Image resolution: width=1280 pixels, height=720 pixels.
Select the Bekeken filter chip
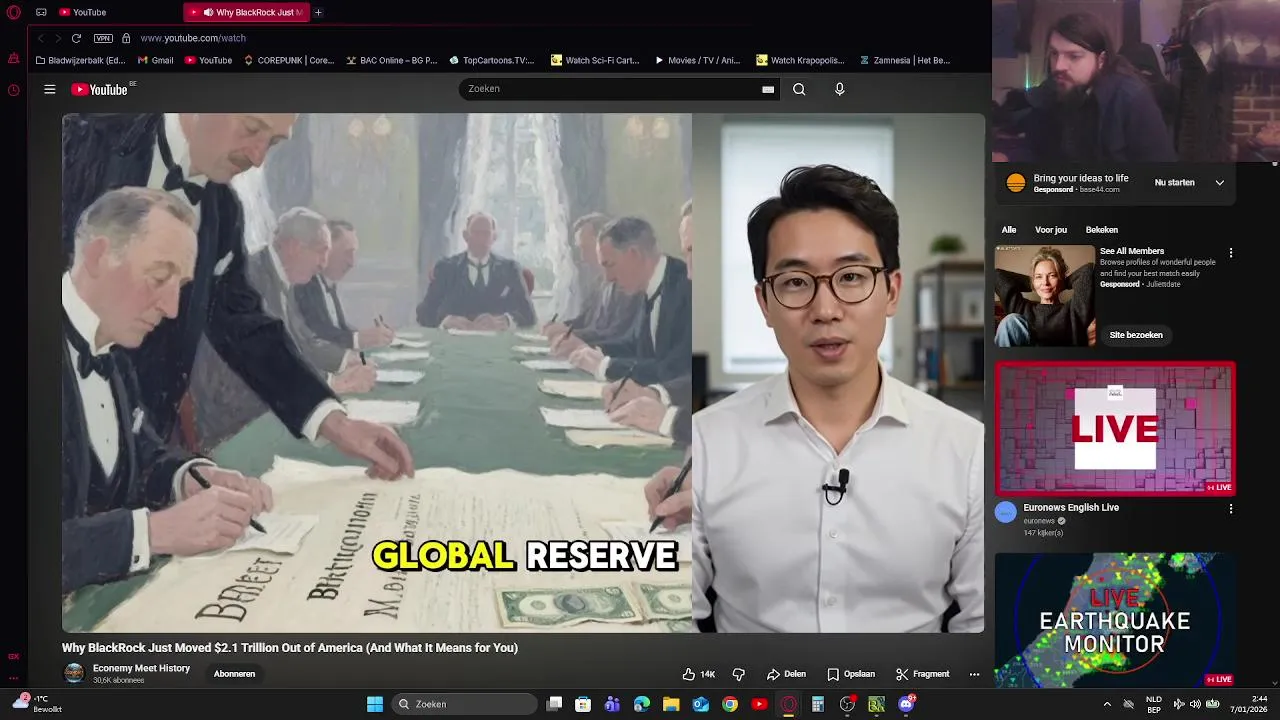1102,230
